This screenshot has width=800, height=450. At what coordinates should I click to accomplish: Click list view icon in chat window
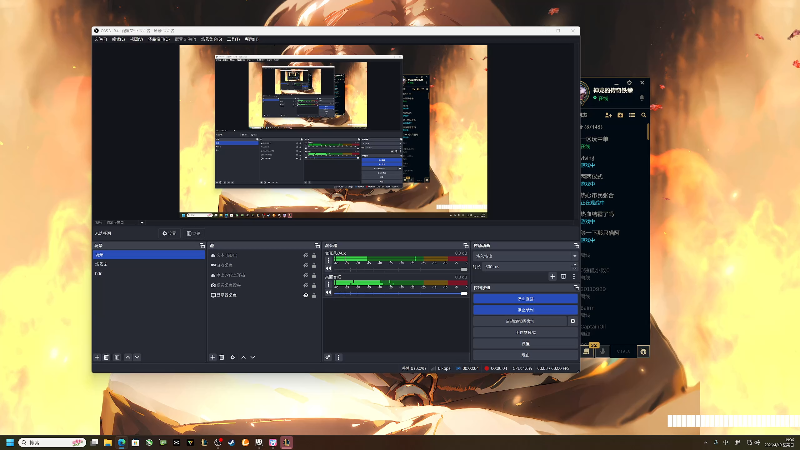coord(632,115)
